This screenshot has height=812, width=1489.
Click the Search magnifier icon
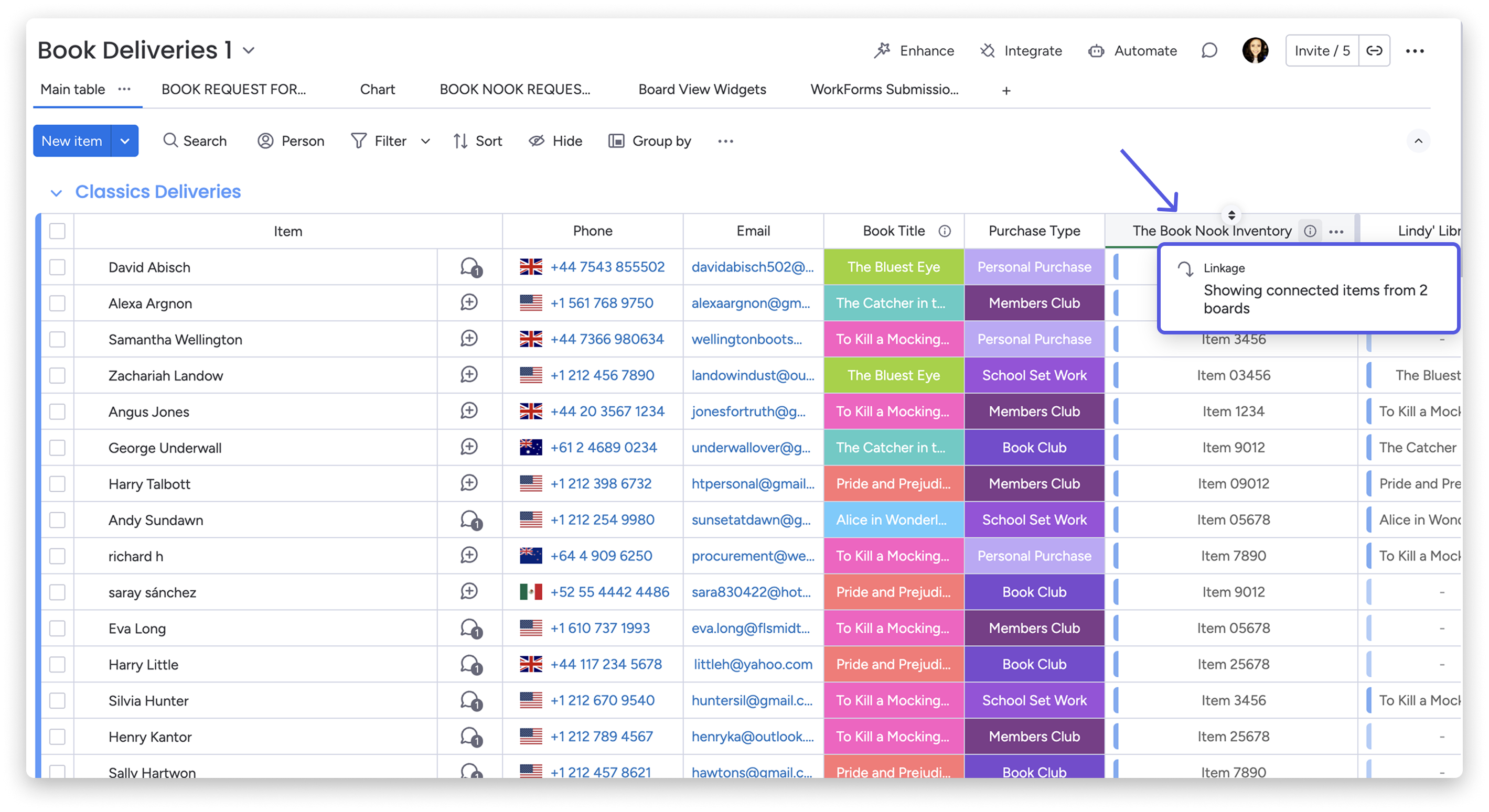click(169, 141)
